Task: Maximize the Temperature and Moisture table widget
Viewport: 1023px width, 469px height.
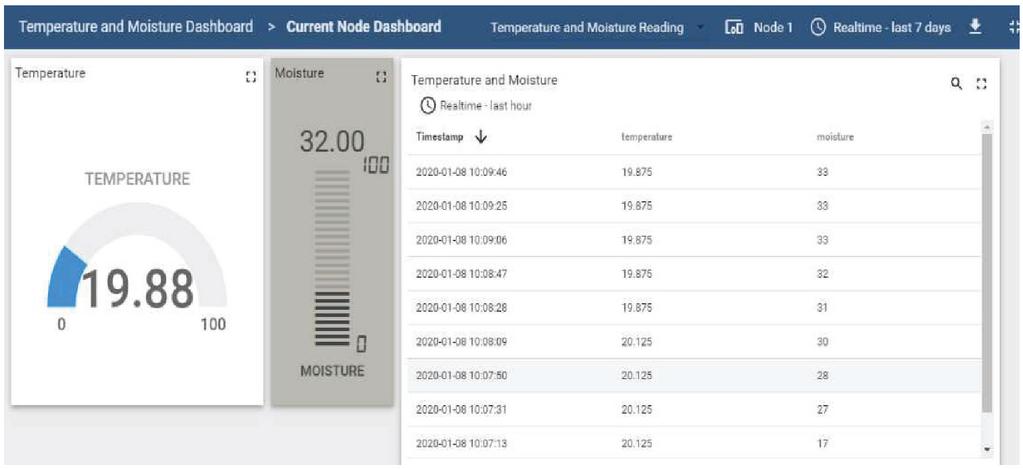Action: [x=981, y=84]
